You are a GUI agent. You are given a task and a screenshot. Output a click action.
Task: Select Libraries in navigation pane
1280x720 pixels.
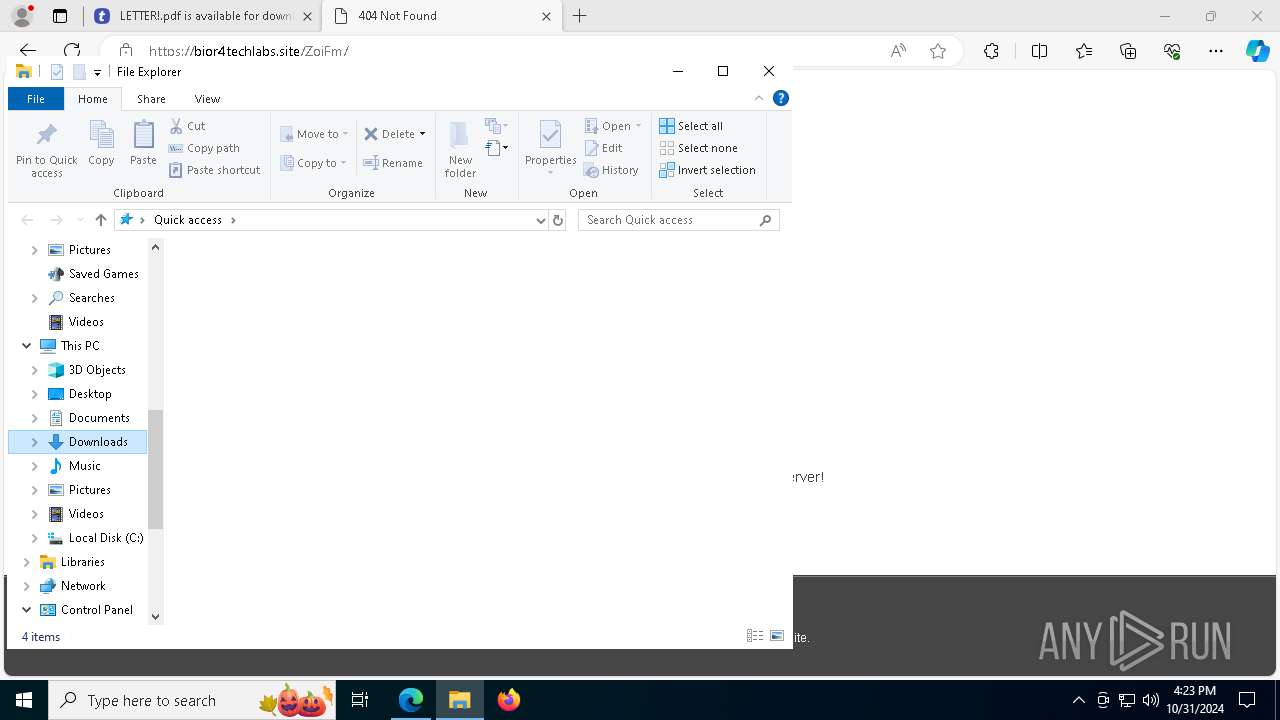pos(72,562)
